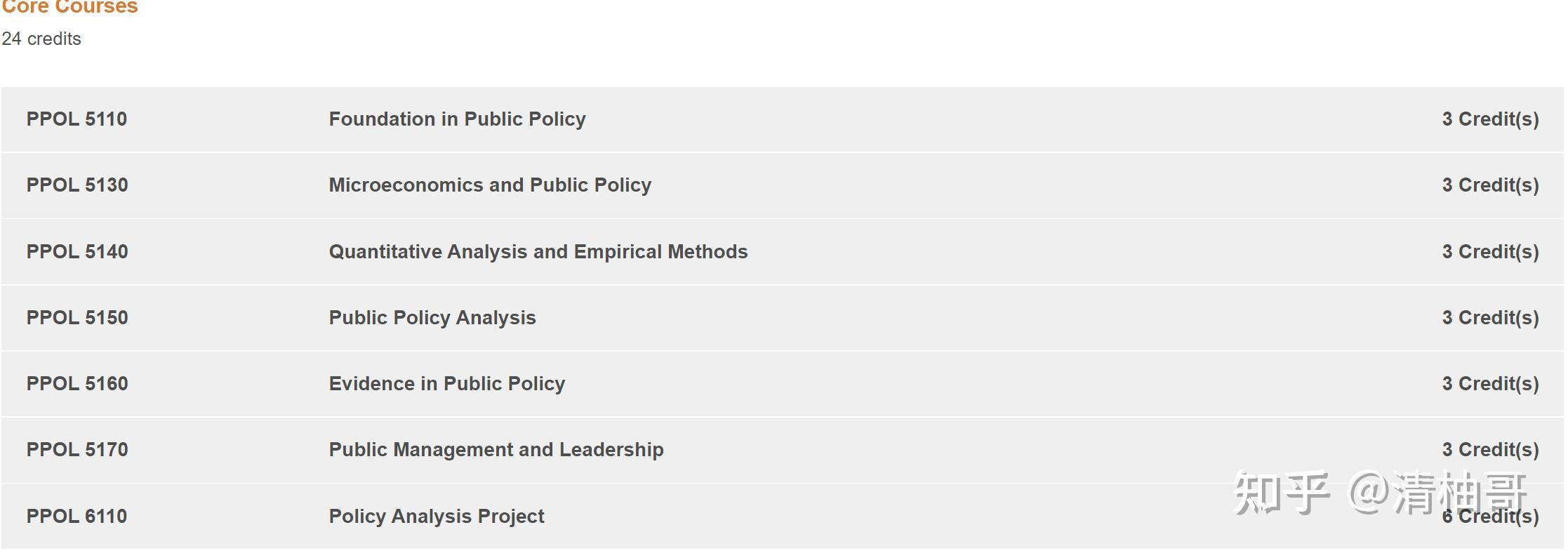Viewport: 1568px width, 558px height.
Task: Select the PPOL 5150 course code
Action: click(77, 318)
